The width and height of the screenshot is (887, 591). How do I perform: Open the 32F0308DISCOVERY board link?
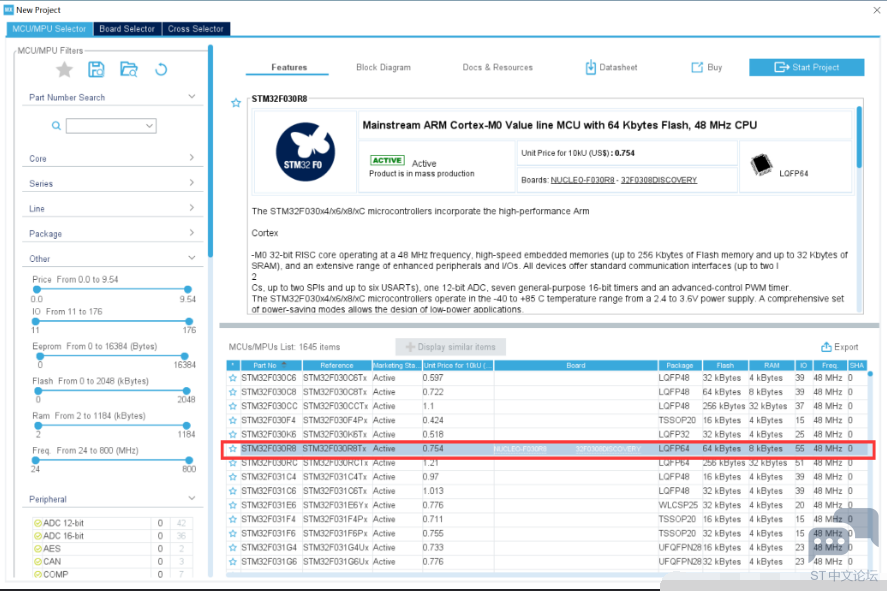(659, 180)
